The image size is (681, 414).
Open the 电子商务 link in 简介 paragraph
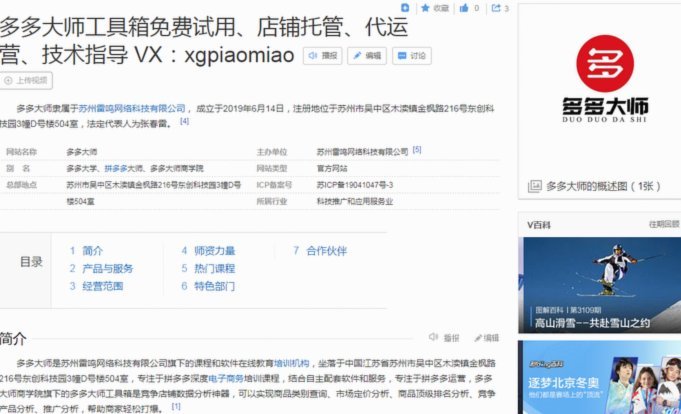coord(226,378)
